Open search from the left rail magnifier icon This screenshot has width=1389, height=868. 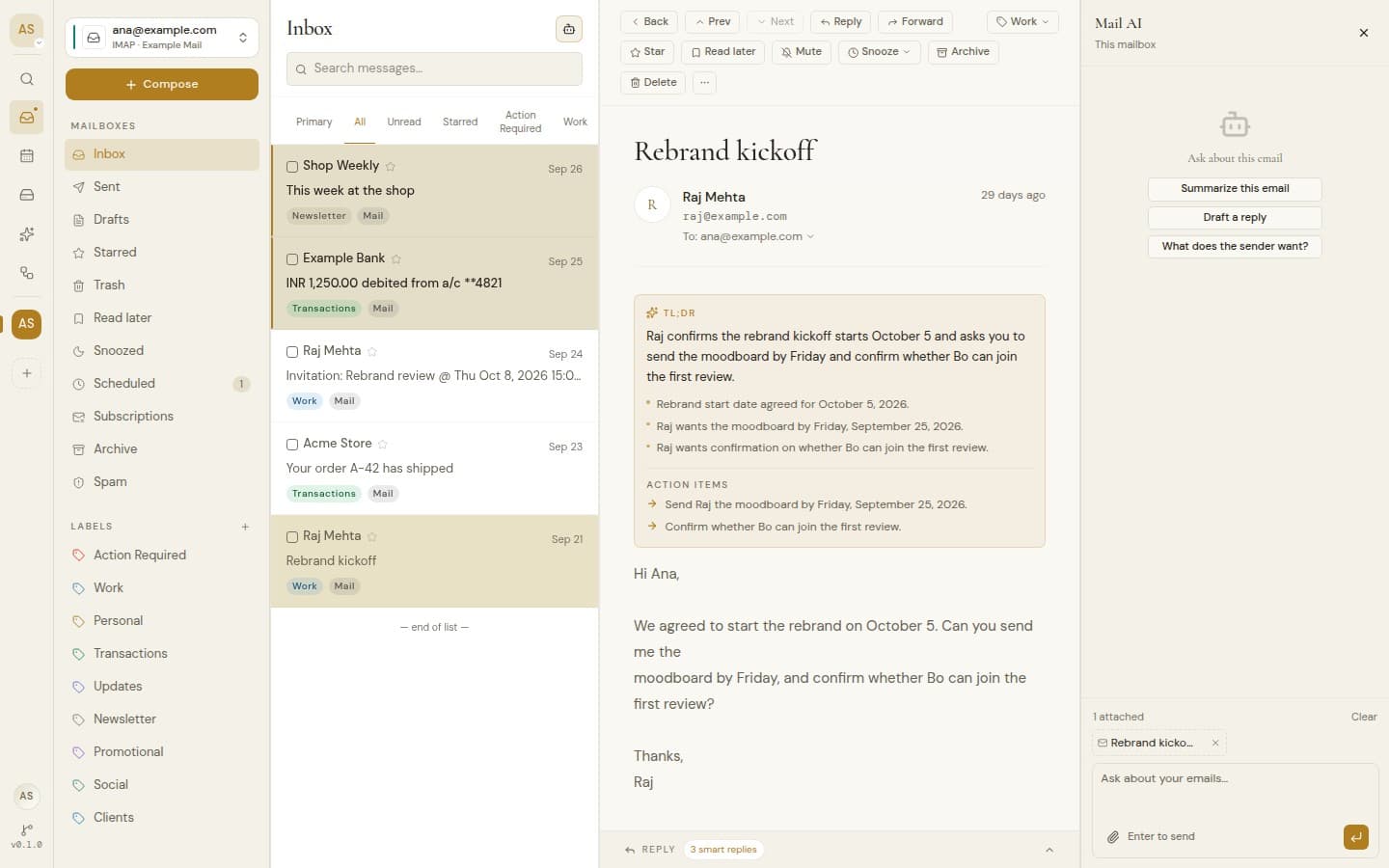point(27,79)
